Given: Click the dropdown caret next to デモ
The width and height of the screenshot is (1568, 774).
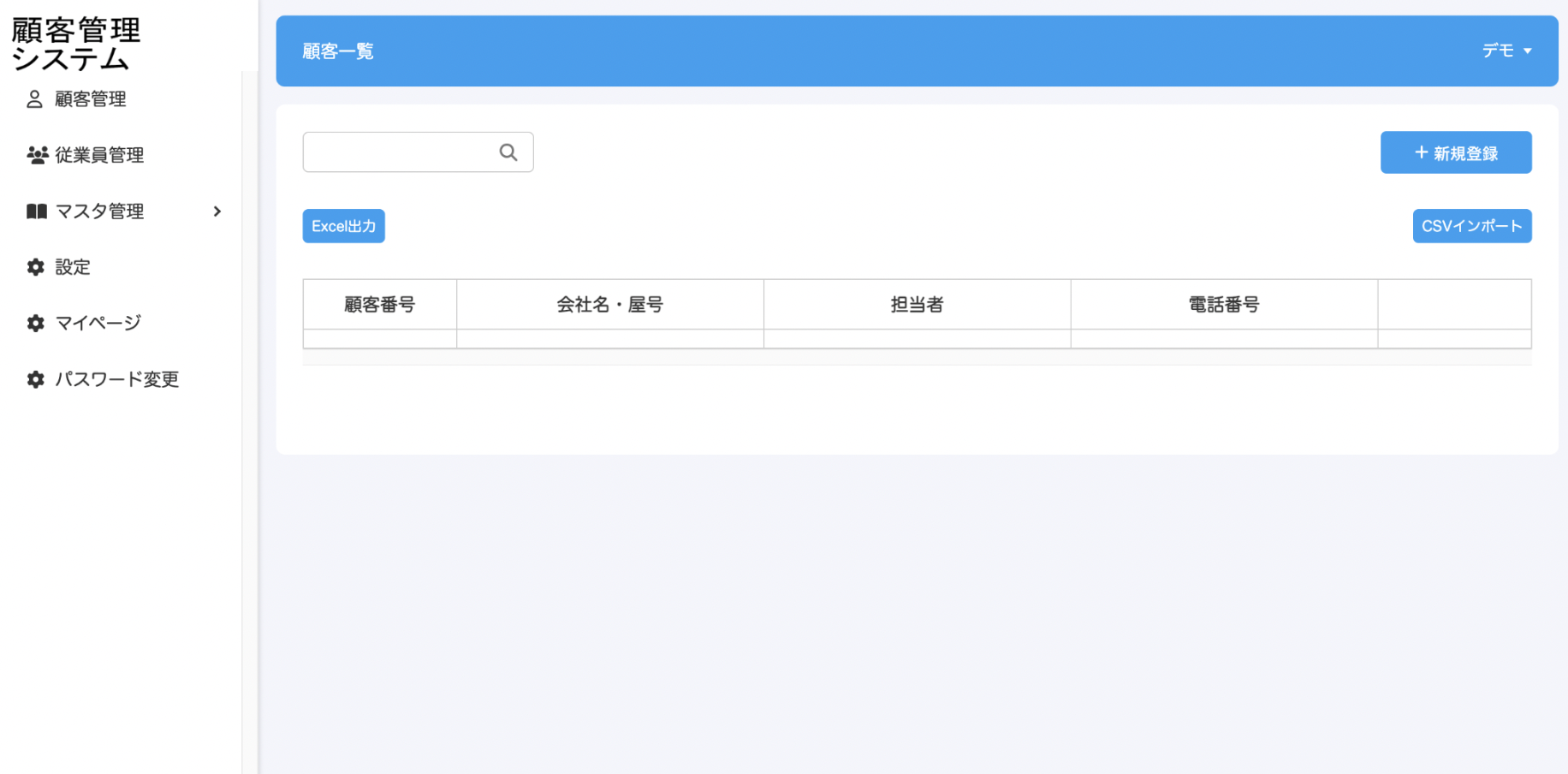Looking at the screenshot, I should (1528, 51).
